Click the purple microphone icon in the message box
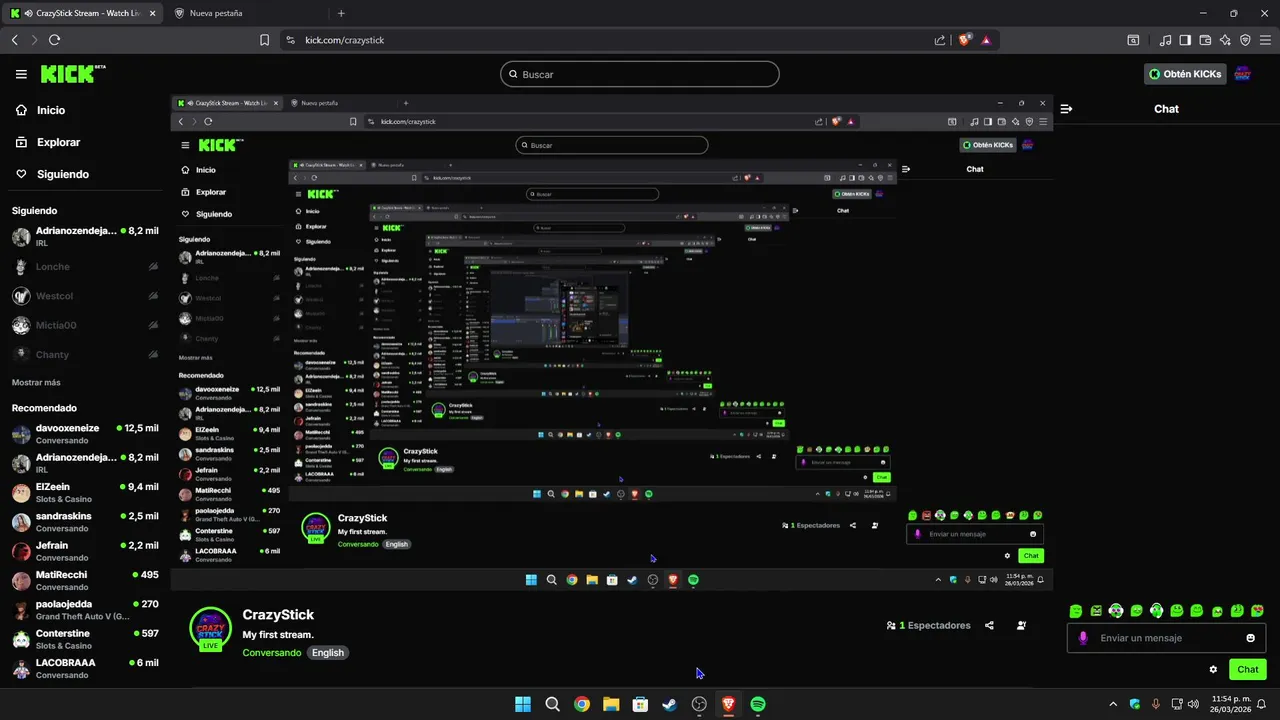The width and height of the screenshot is (1280, 720). click(x=1083, y=638)
